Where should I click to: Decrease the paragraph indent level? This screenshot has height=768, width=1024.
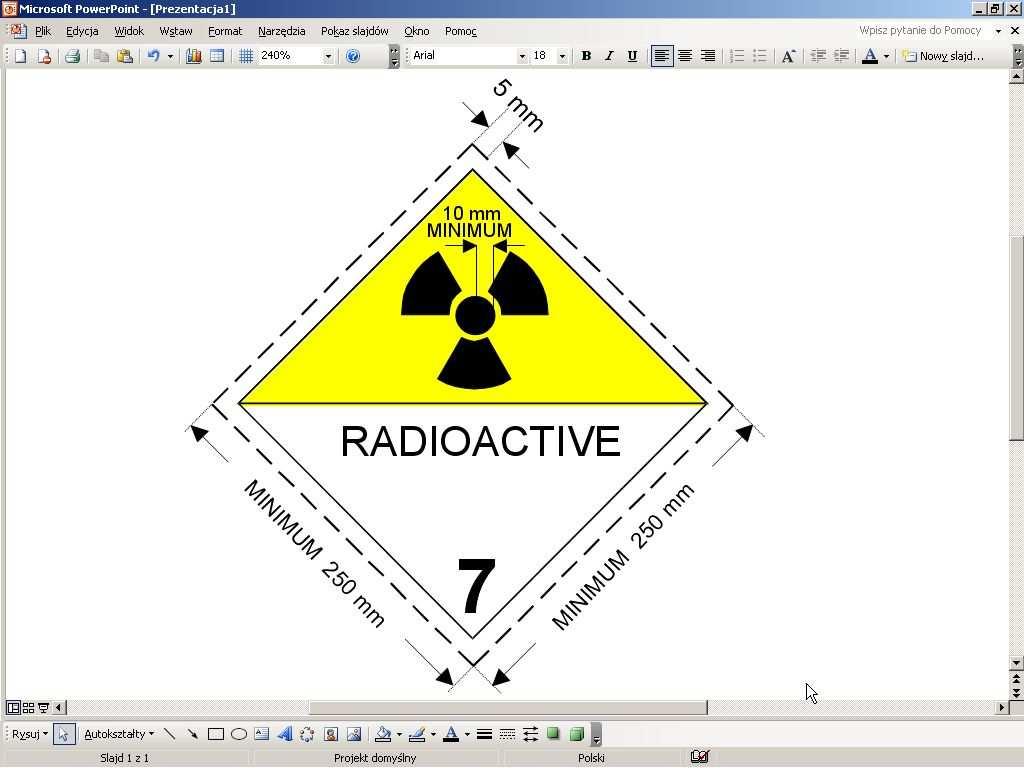click(x=818, y=56)
